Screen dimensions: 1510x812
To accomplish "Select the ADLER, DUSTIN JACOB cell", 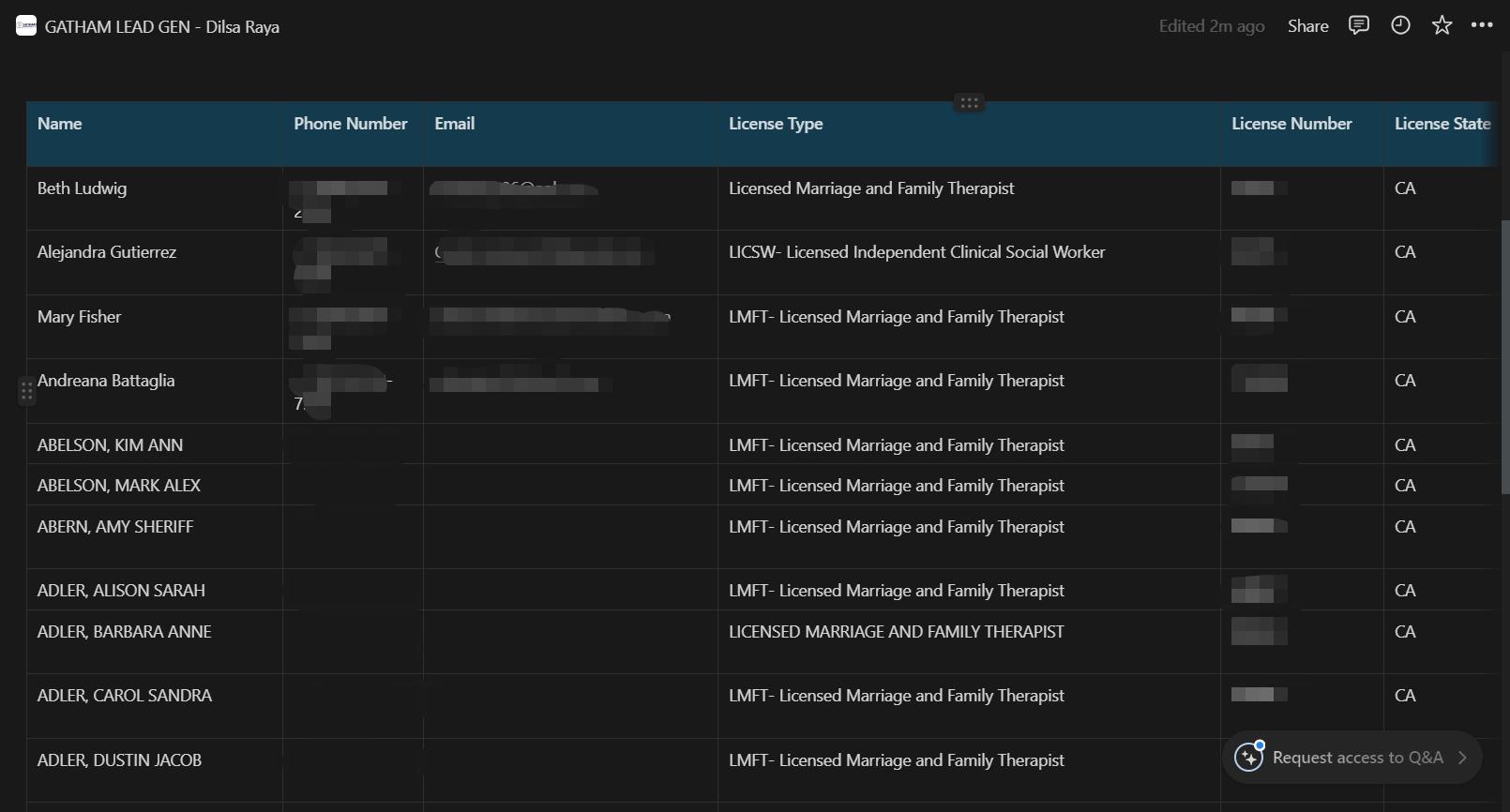I will [155, 771].
